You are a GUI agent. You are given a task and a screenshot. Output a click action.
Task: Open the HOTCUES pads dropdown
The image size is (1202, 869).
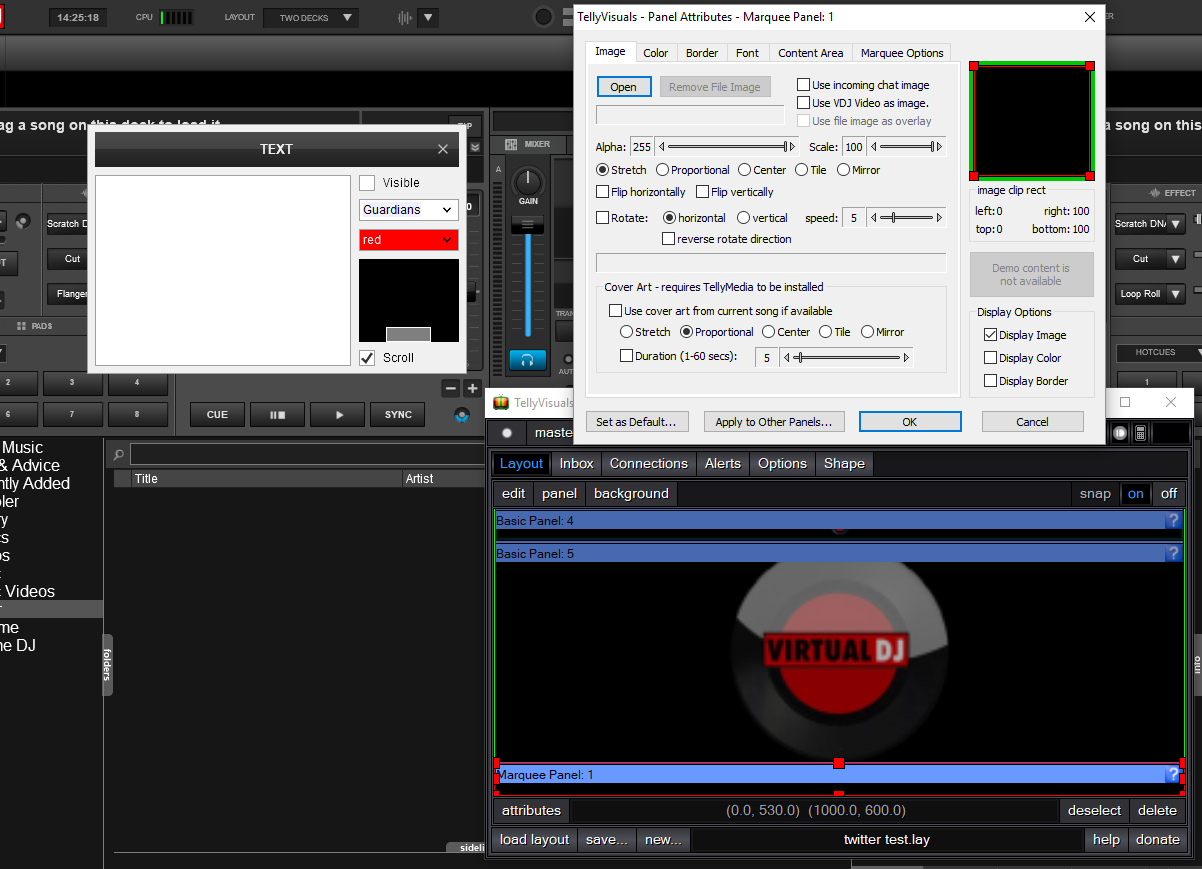[1161, 352]
